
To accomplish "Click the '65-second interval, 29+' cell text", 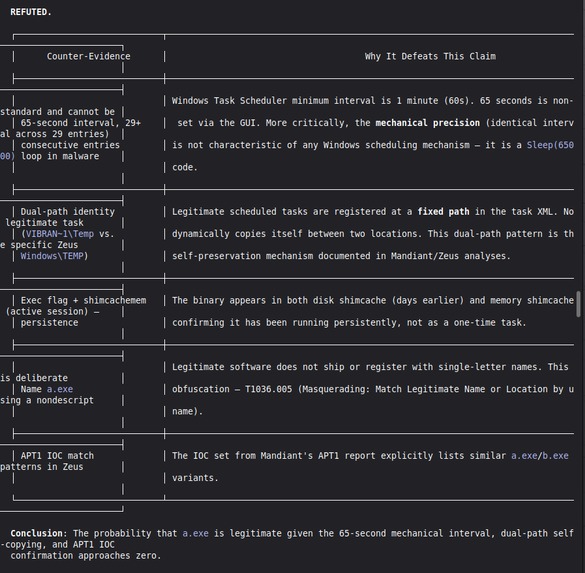I will [81, 123].
